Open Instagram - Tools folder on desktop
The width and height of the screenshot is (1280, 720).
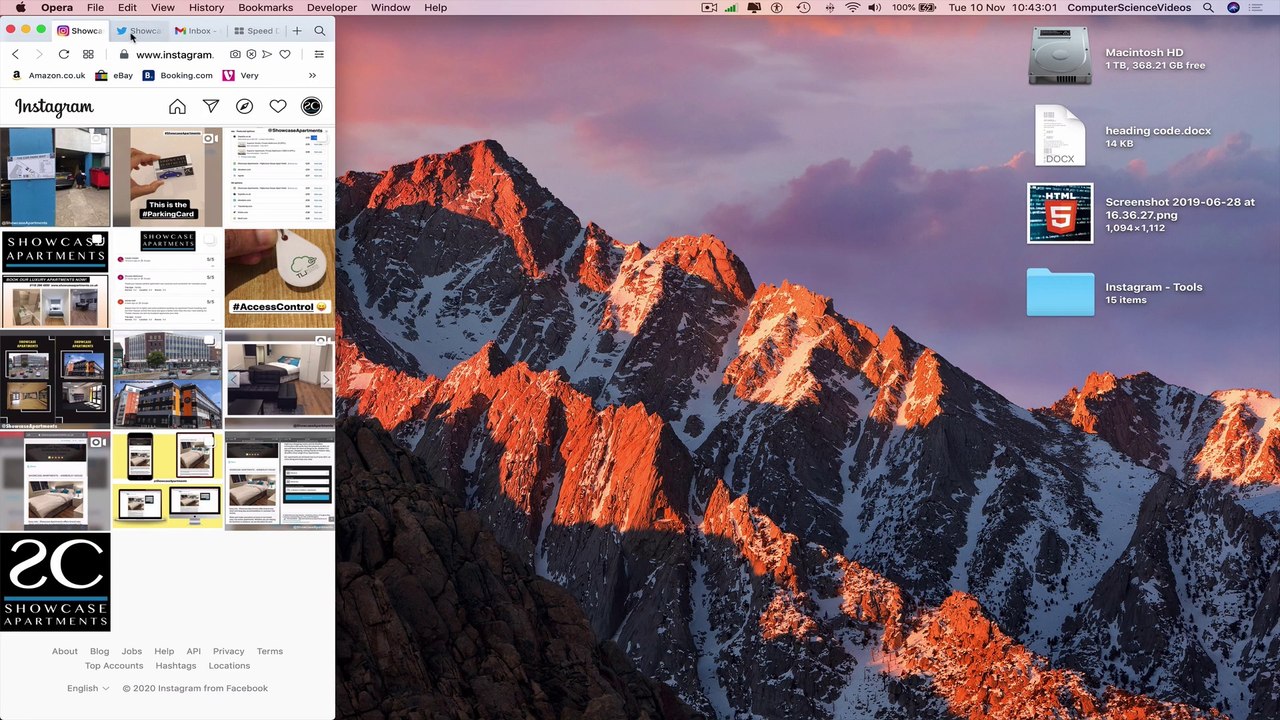1060,292
